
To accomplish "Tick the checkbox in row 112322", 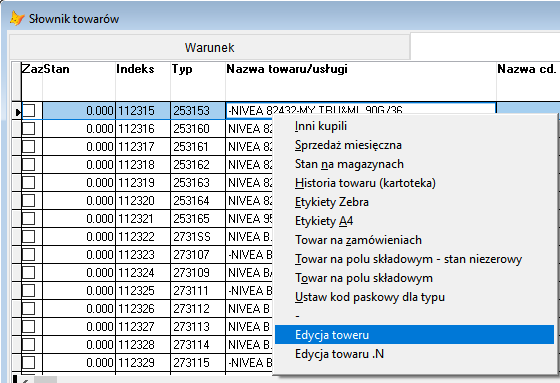I will click(29, 237).
